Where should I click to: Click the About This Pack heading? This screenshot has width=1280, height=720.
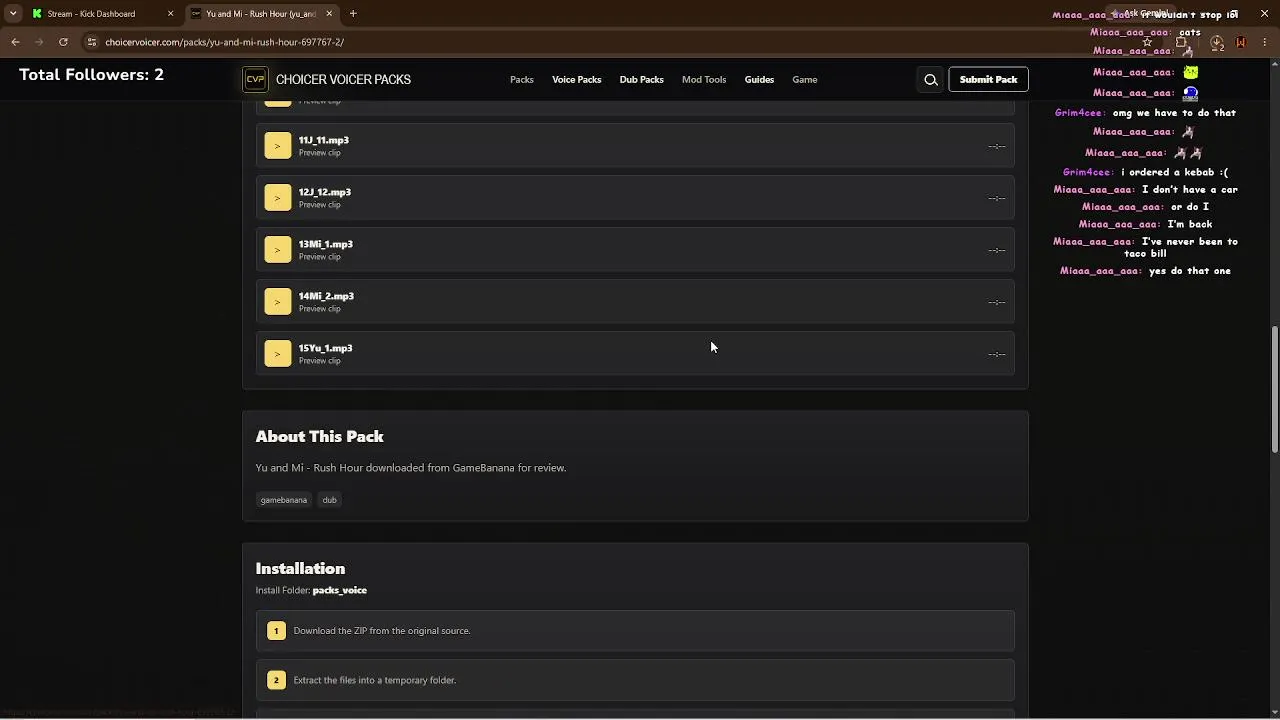coord(320,437)
